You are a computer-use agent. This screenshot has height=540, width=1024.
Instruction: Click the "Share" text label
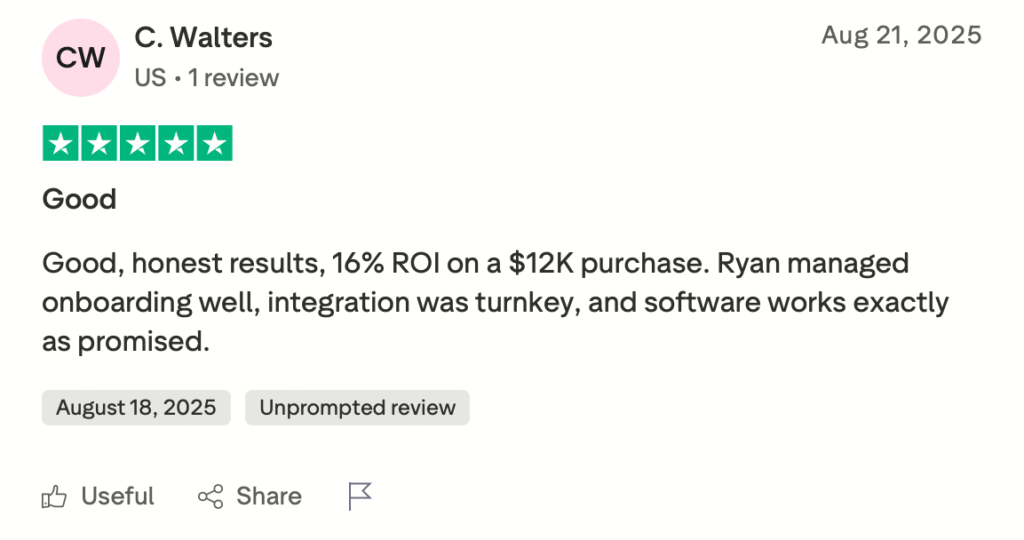coord(268,496)
